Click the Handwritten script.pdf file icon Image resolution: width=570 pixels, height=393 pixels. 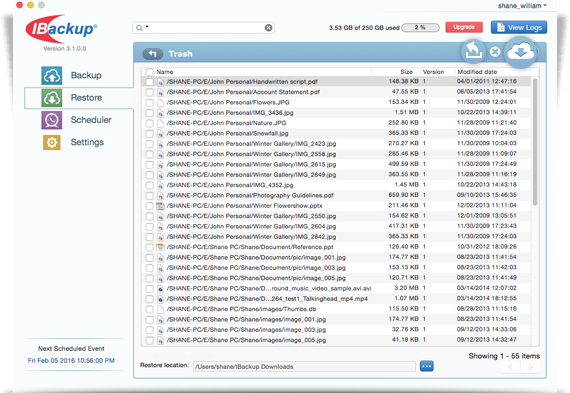point(160,82)
